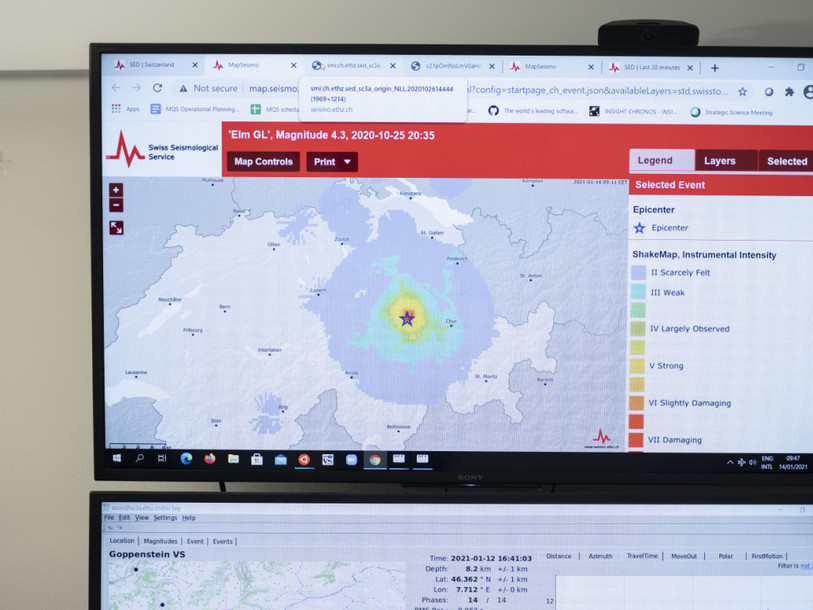Open the Selected tab
Viewport: 813px width, 610px height.
[786, 162]
